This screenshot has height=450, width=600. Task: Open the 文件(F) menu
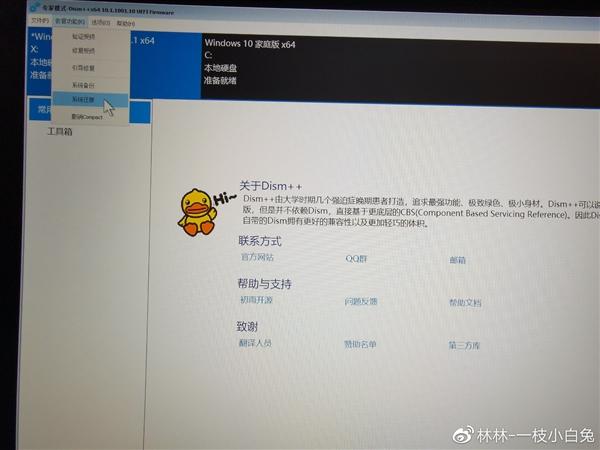[x=40, y=20]
